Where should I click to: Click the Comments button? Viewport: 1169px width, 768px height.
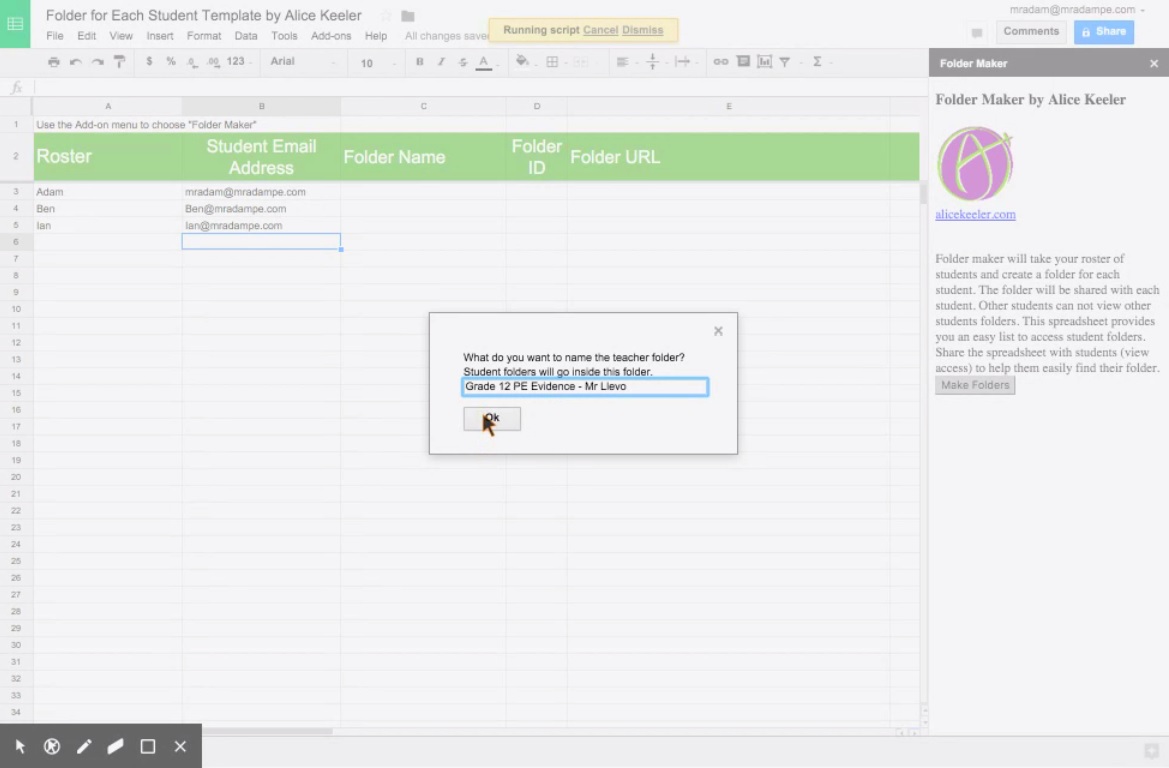pyautogui.click(x=1030, y=31)
